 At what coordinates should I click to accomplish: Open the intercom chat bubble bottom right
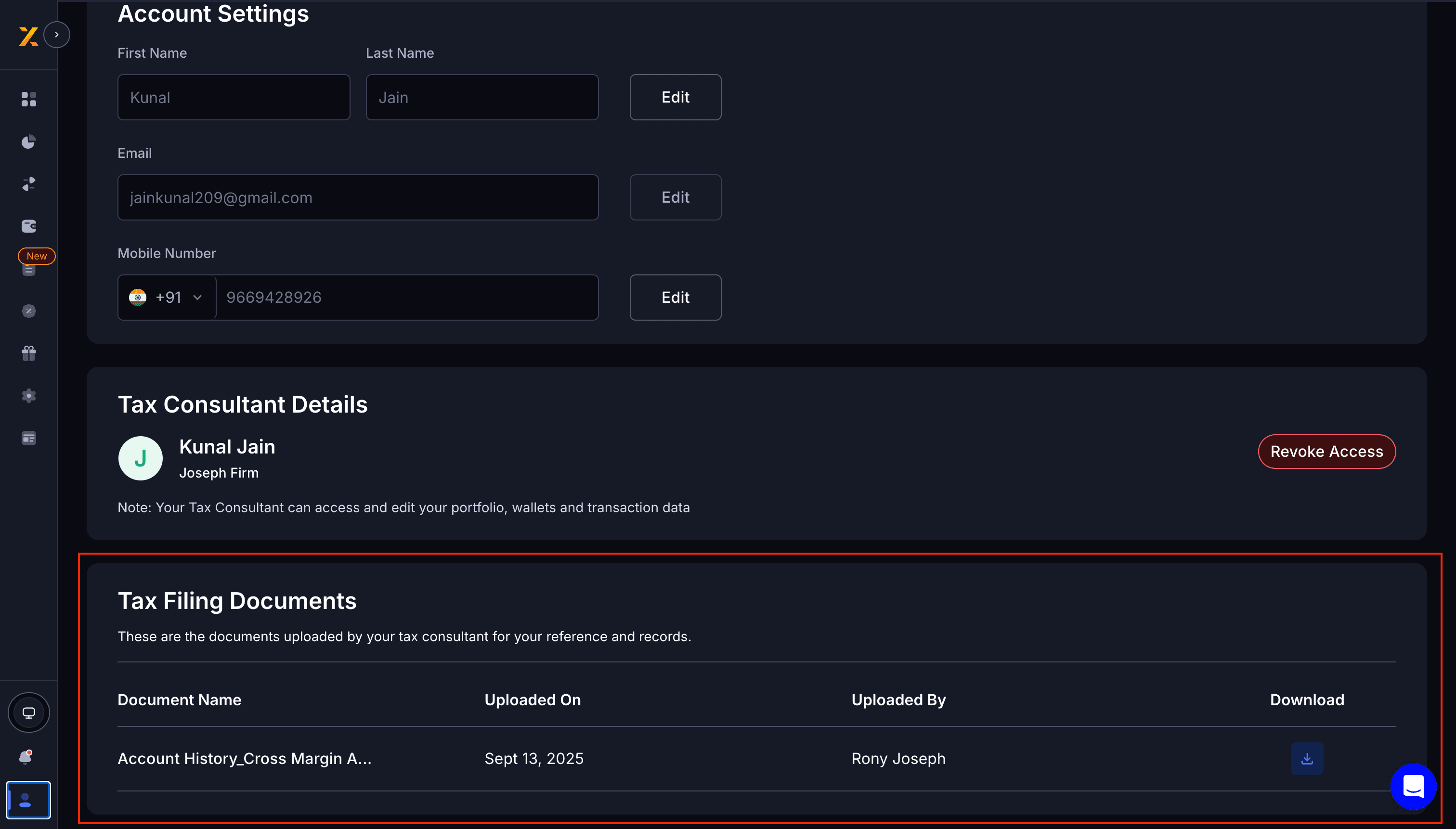(x=1413, y=787)
